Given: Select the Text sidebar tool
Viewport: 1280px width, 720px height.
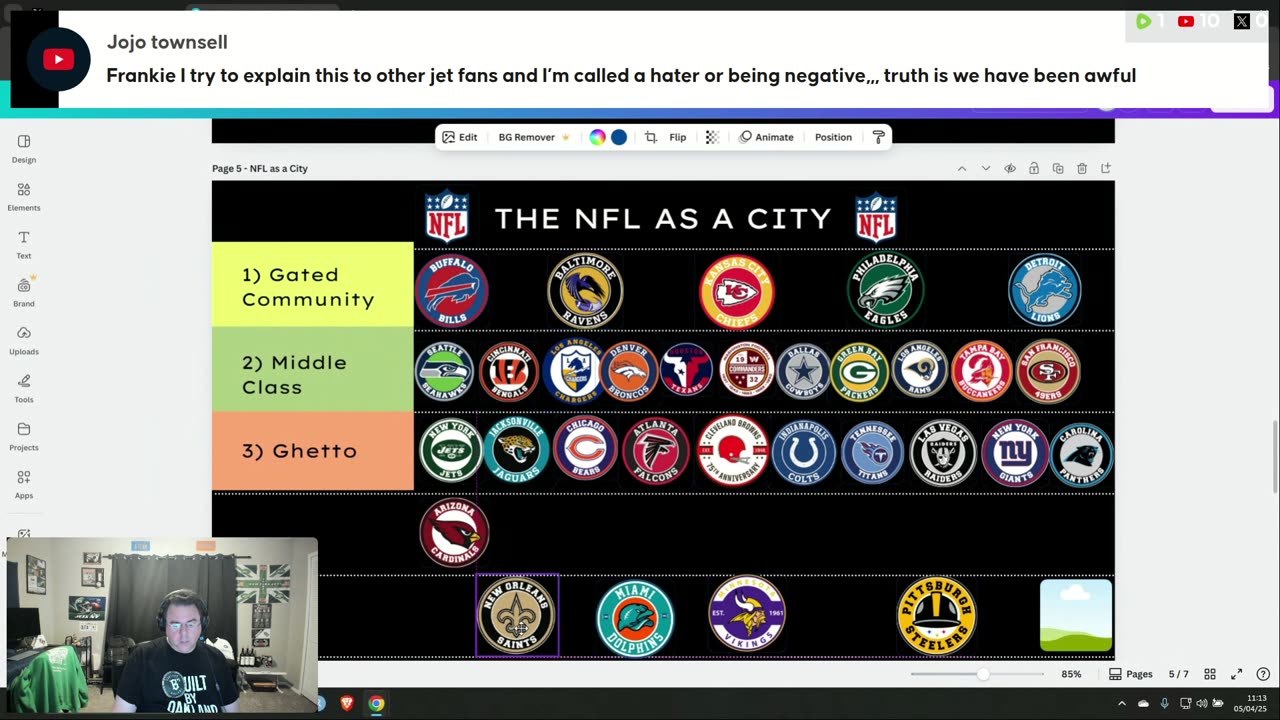Looking at the screenshot, I should (24, 245).
